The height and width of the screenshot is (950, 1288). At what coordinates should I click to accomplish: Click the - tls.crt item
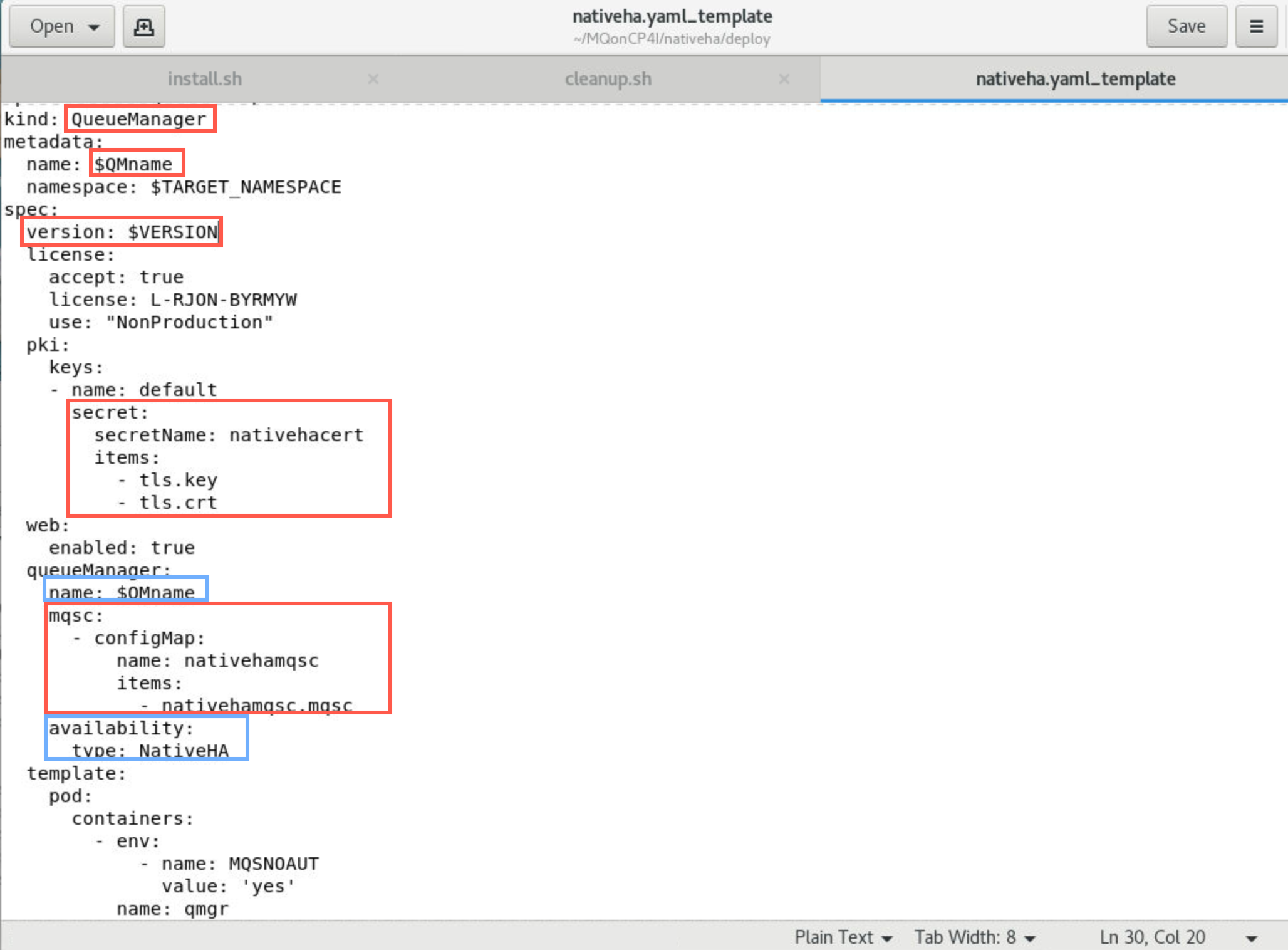[167, 503]
